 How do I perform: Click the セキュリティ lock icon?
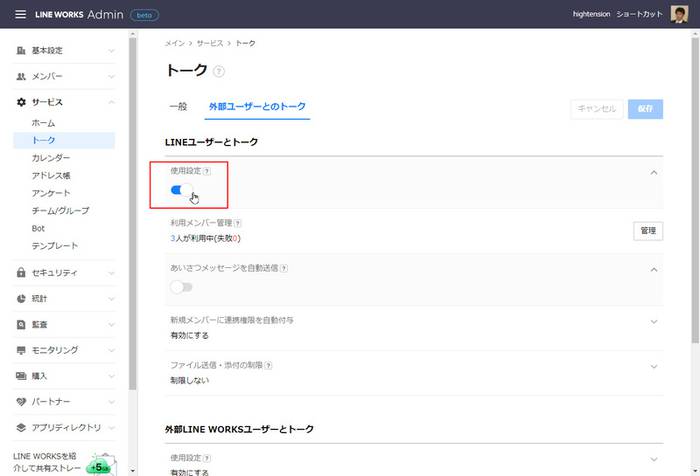tap(21, 272)
